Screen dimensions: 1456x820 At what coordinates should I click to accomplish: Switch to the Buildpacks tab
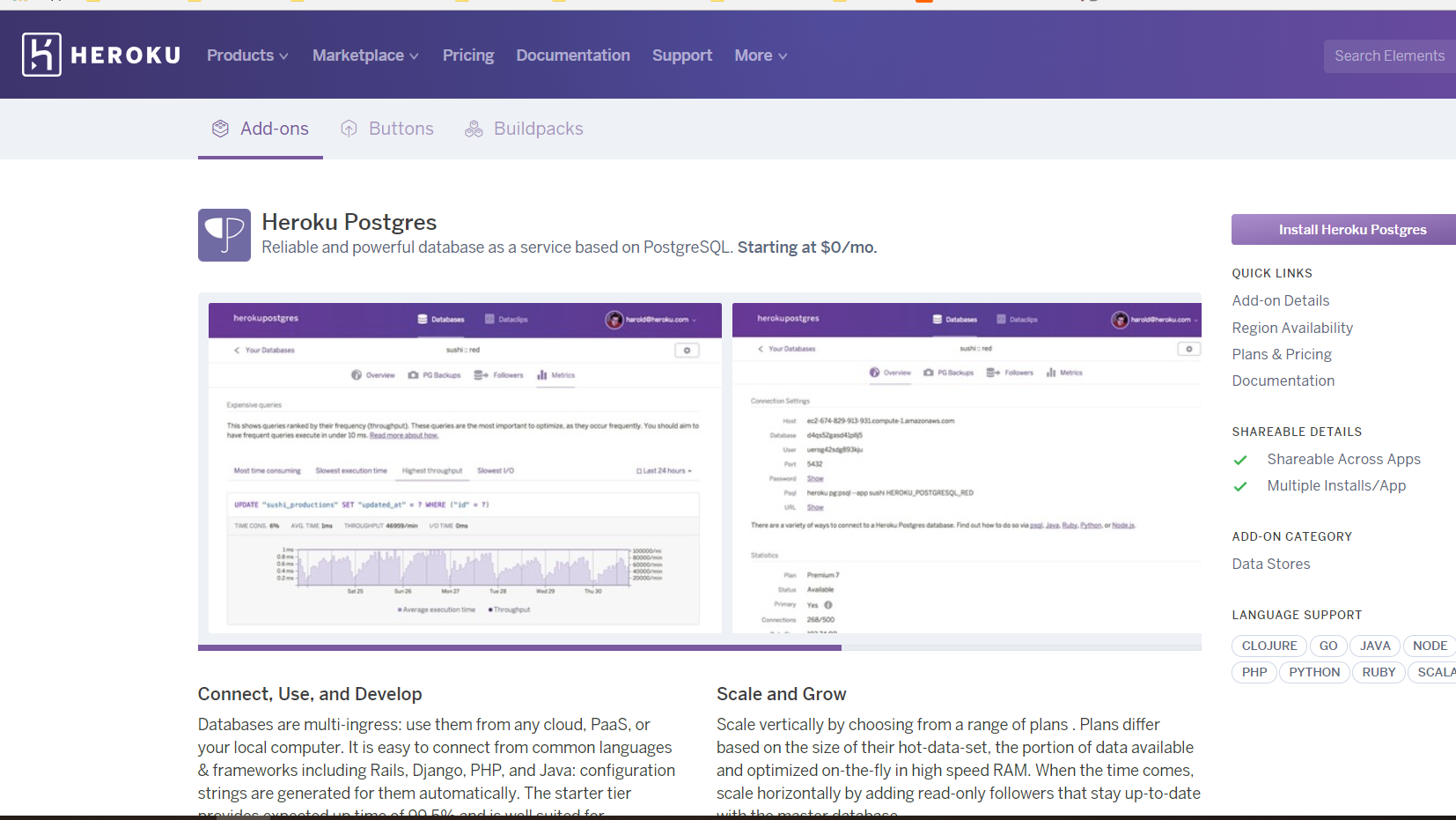525,129
